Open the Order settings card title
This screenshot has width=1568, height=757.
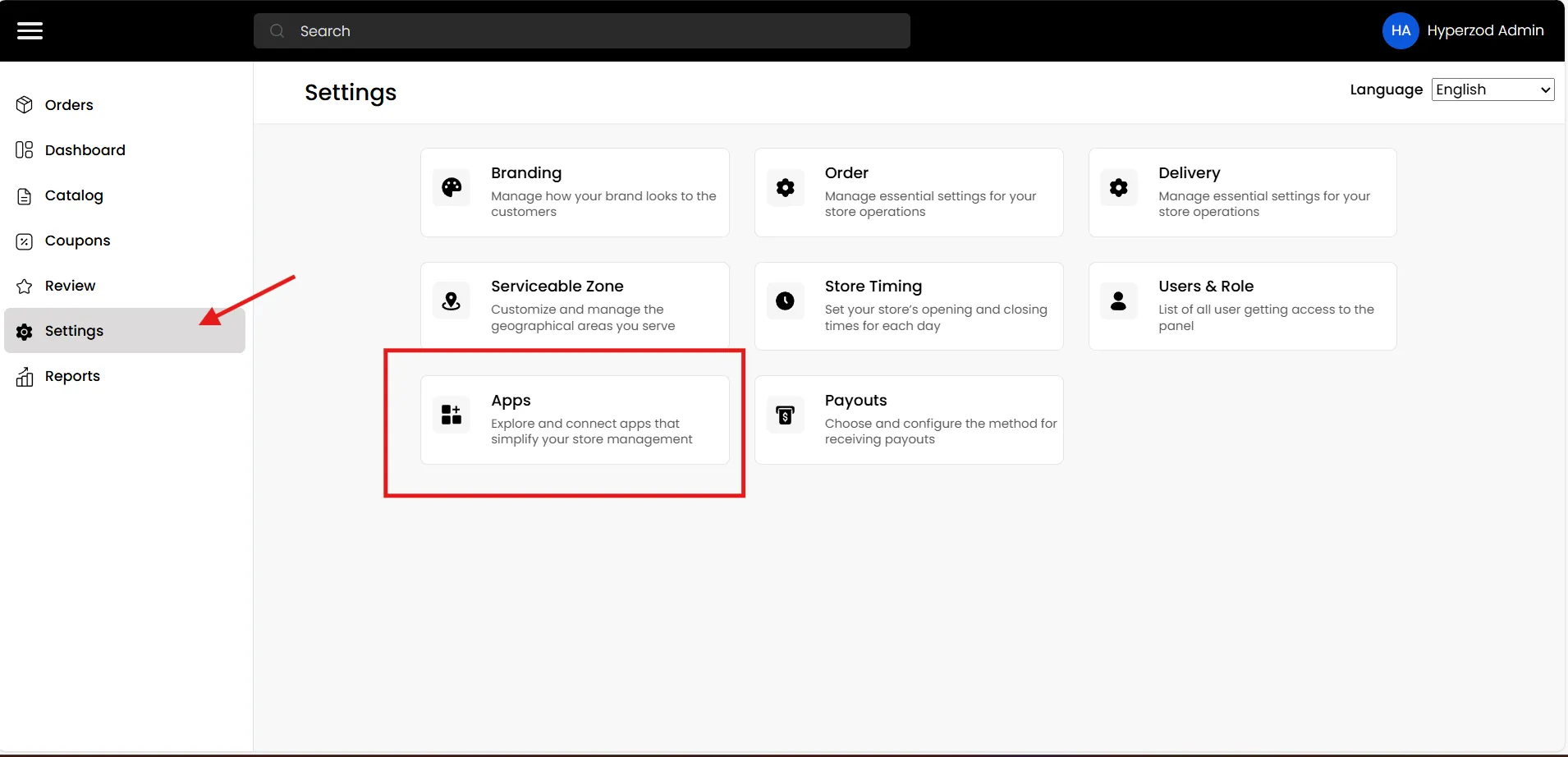point(846,172)
